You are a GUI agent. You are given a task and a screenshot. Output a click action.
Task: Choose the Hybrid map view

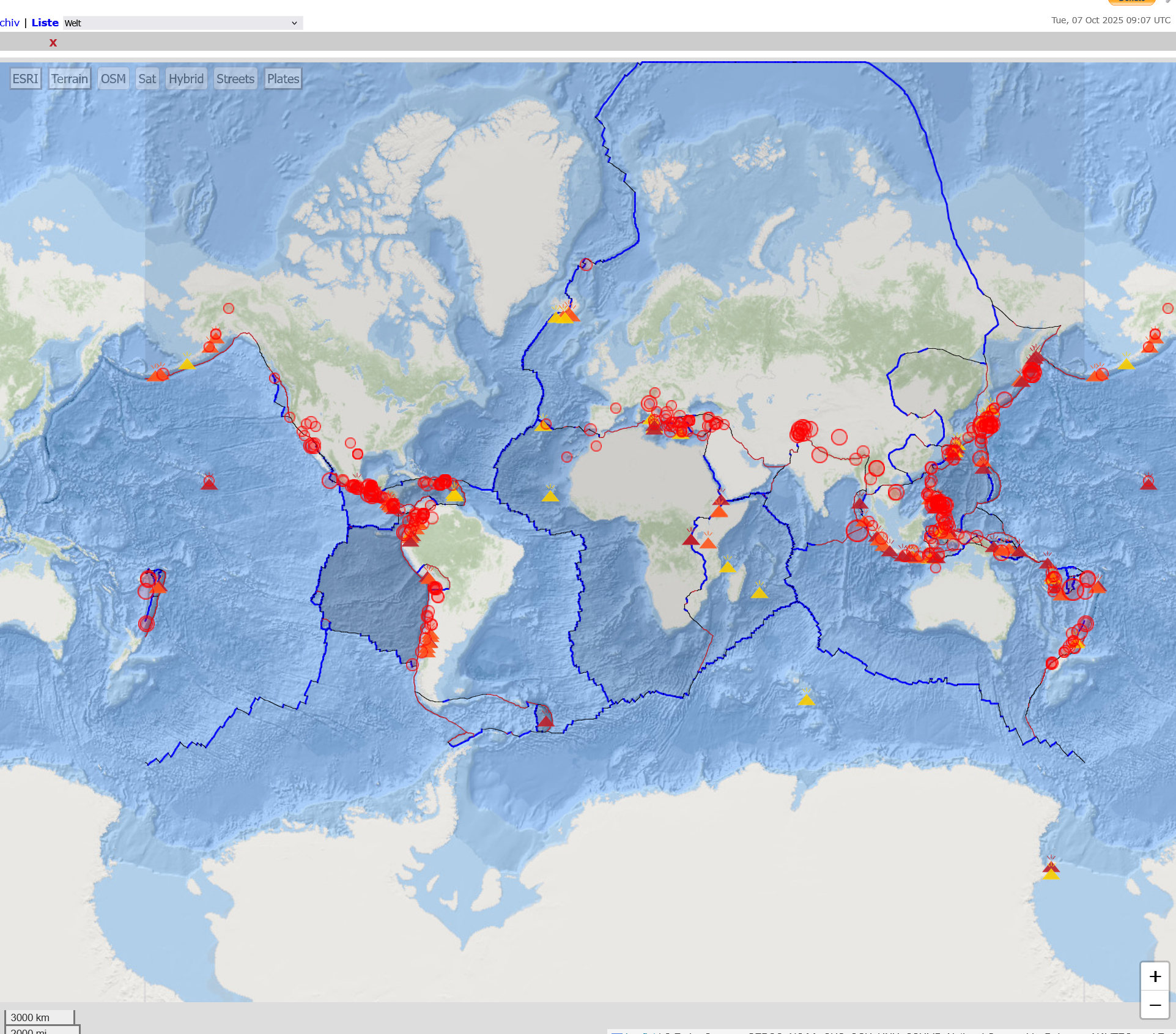click(x=186, y=79)
